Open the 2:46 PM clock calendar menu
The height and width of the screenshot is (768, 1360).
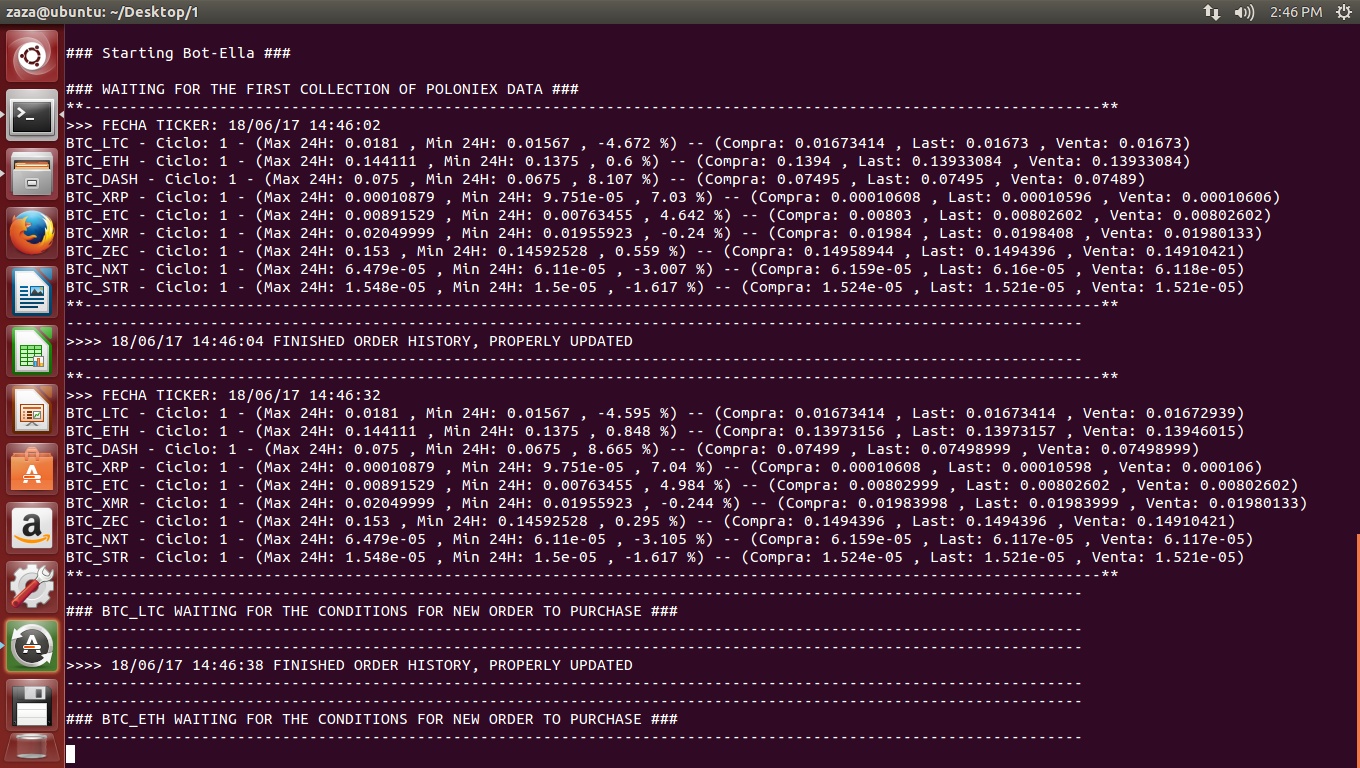tap(1295, 12)
